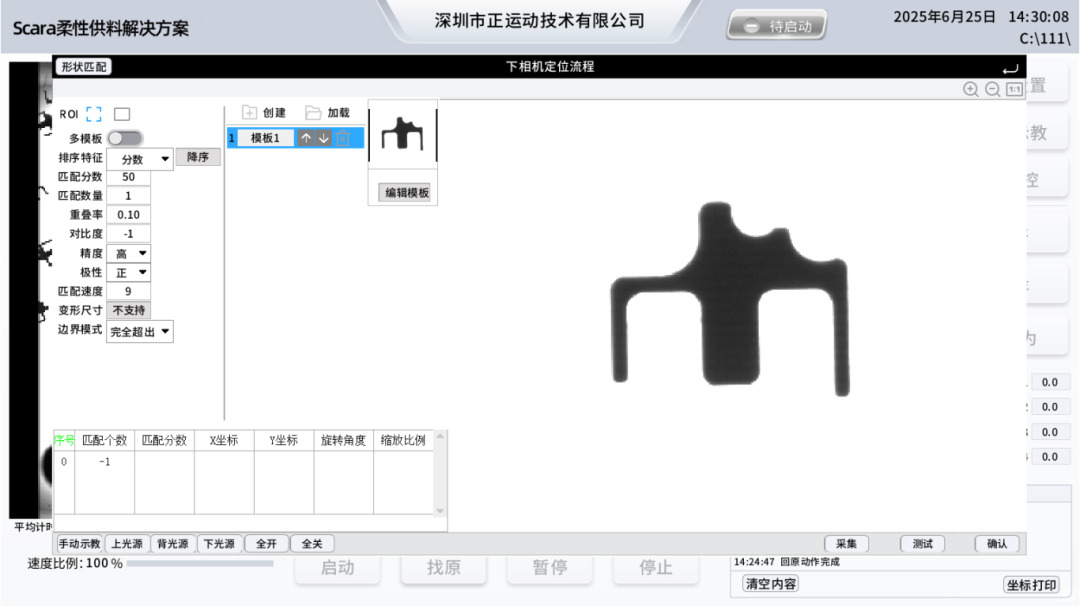
Task: Click the 匹配分数 input field showing 50
Action: (129, 176)
